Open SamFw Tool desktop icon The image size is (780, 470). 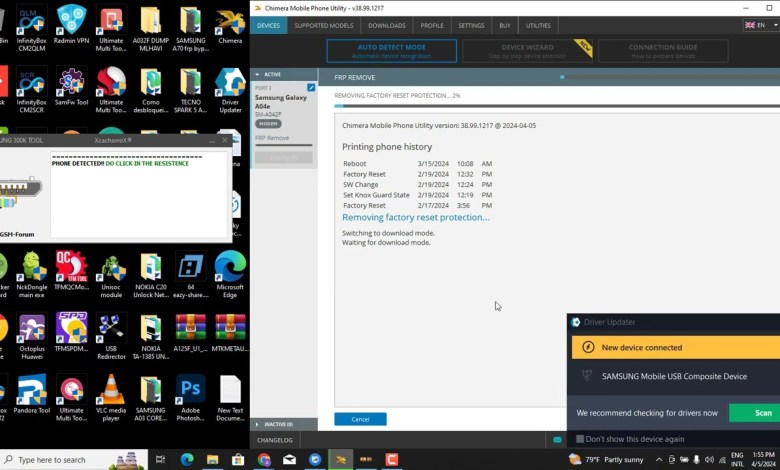coord(71,87)
